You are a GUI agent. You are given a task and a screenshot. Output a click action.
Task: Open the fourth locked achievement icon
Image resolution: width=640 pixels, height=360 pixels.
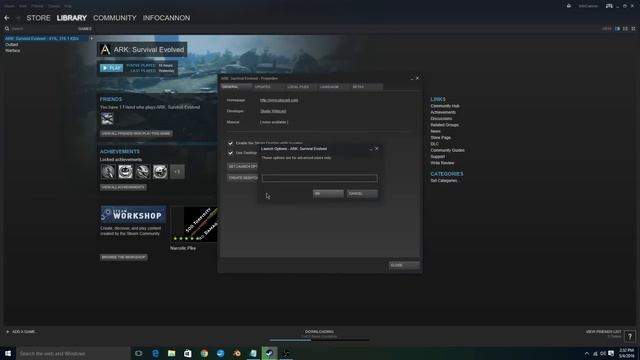(160, 172)
